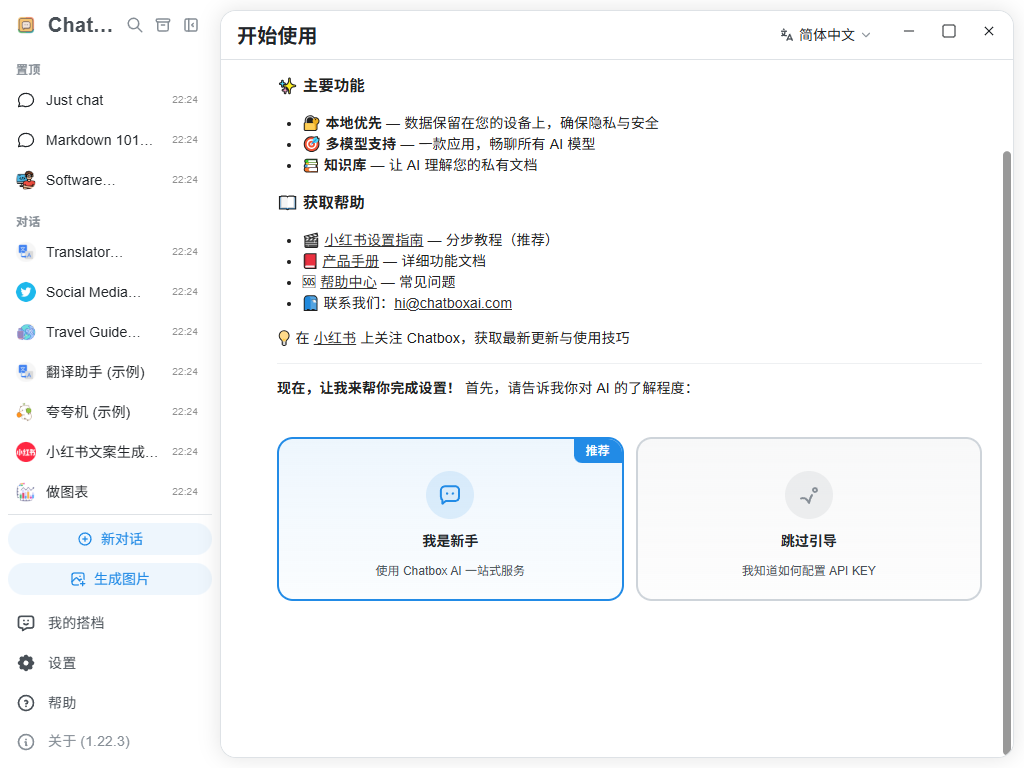Open the 小红书文案生成 conversation

[108, 452]
